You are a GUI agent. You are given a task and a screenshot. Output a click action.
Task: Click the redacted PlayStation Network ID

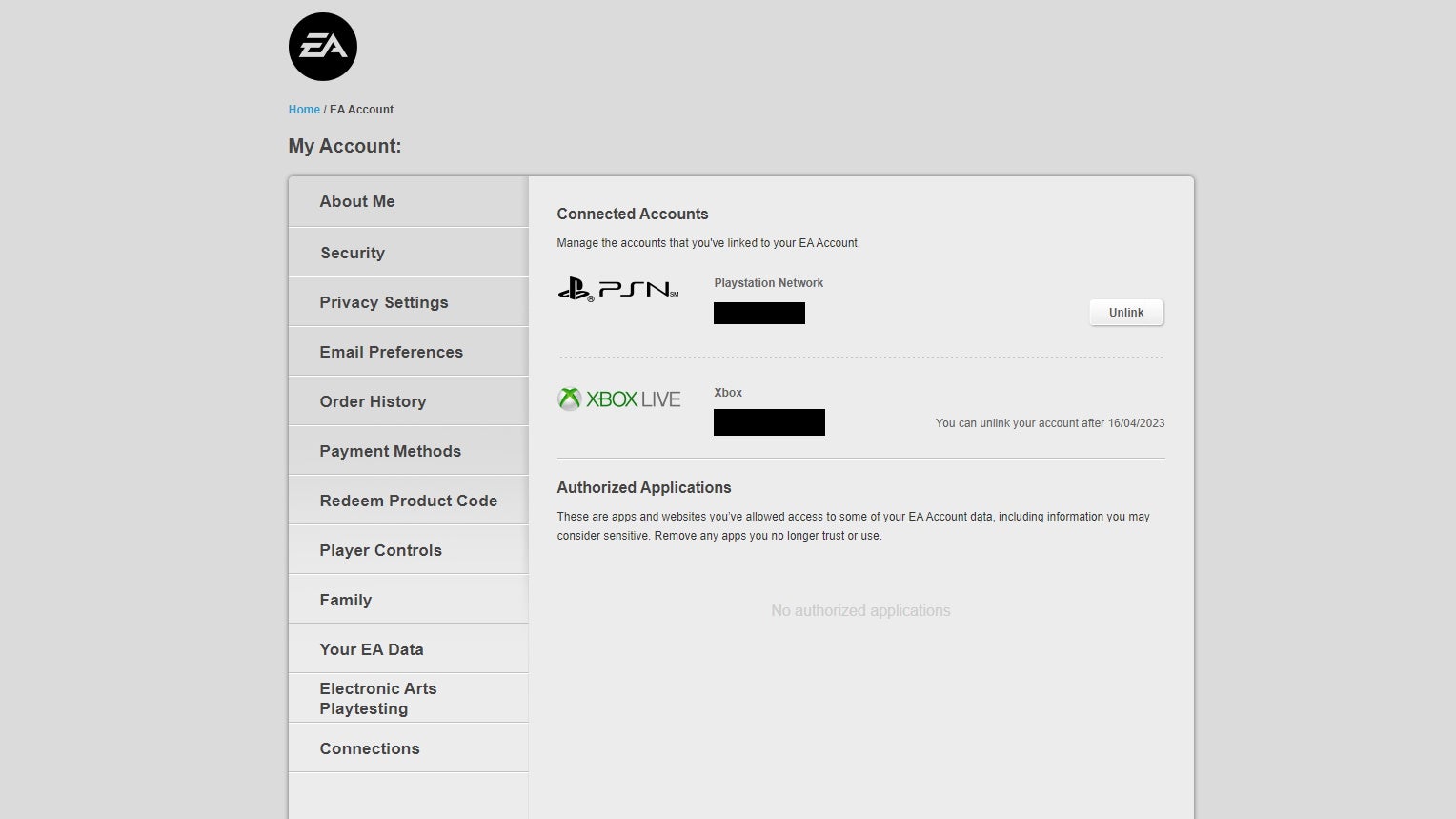tap(759, 313)
